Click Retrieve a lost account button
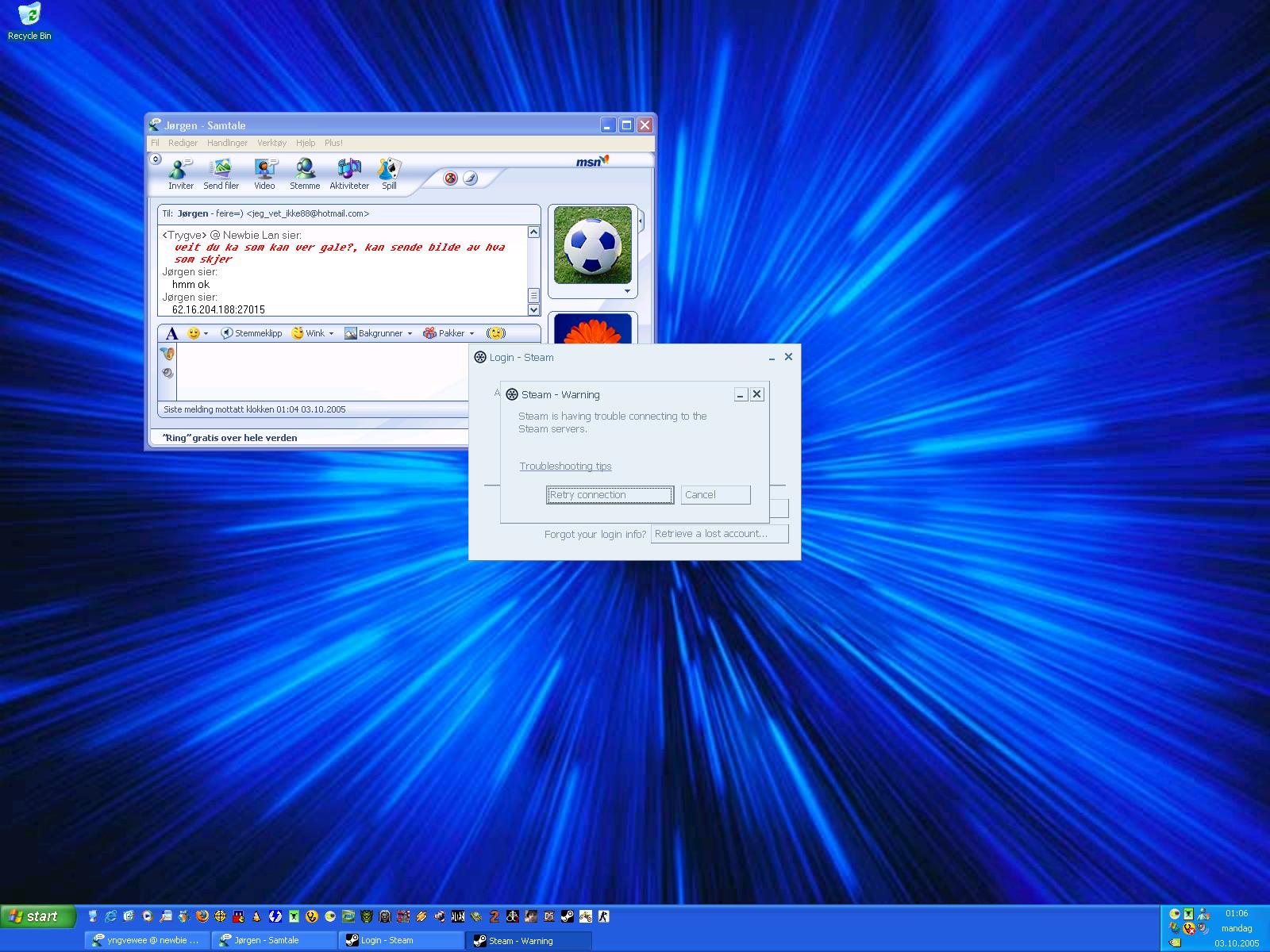The width and height of the screenshot is (1270, 952). click(720, 534)
